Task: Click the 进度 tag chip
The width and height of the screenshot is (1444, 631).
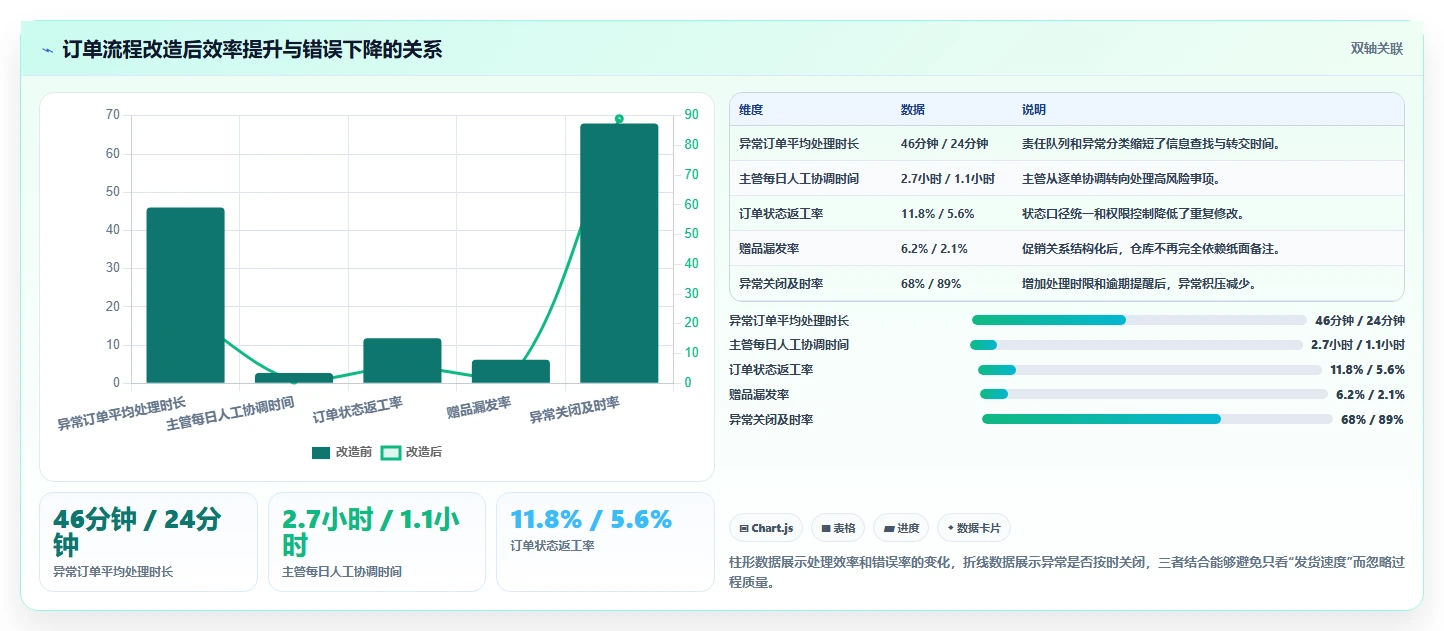Action: 901,528
